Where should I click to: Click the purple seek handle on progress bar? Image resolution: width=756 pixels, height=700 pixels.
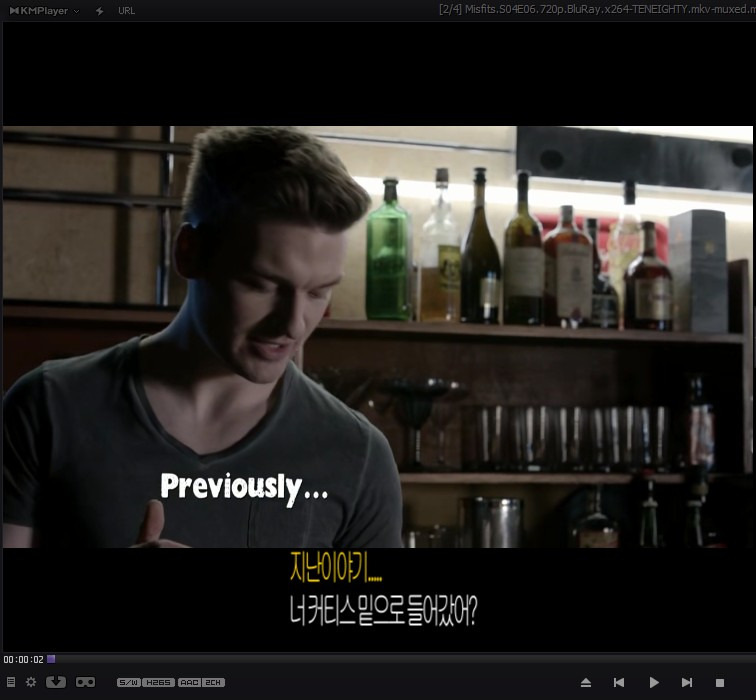[51, 659]
